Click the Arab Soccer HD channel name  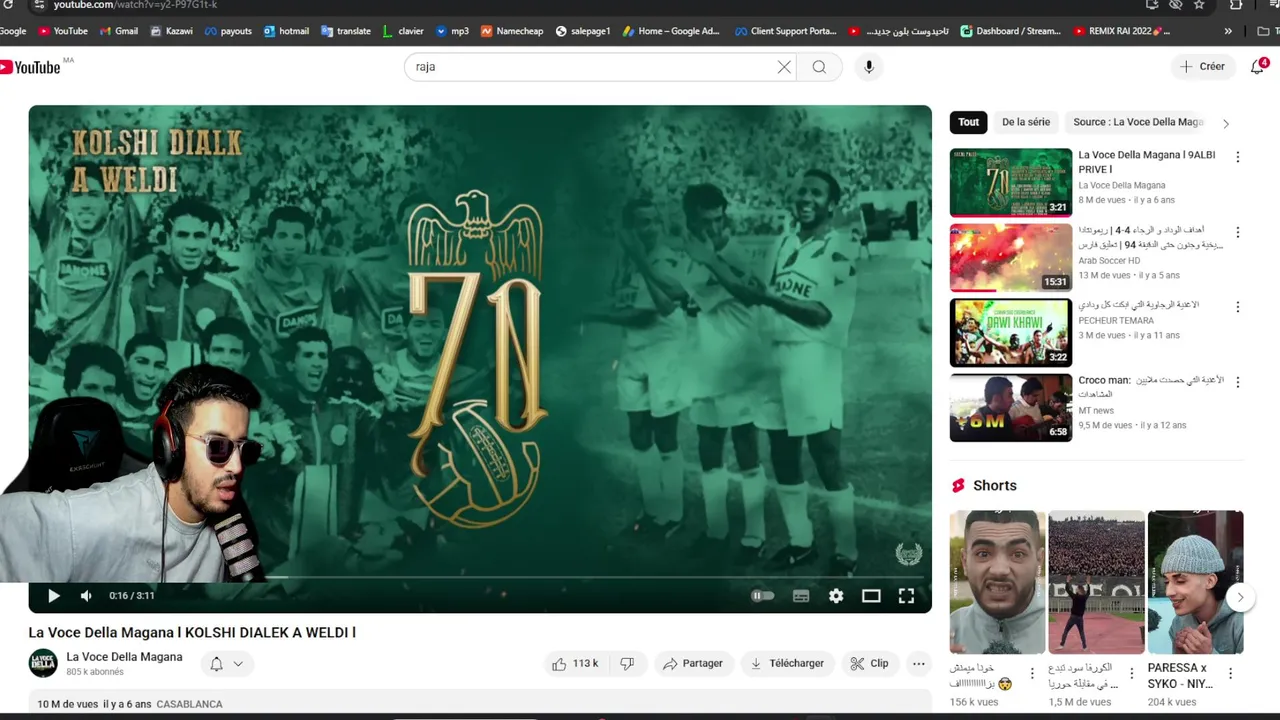pos(1109,260)
